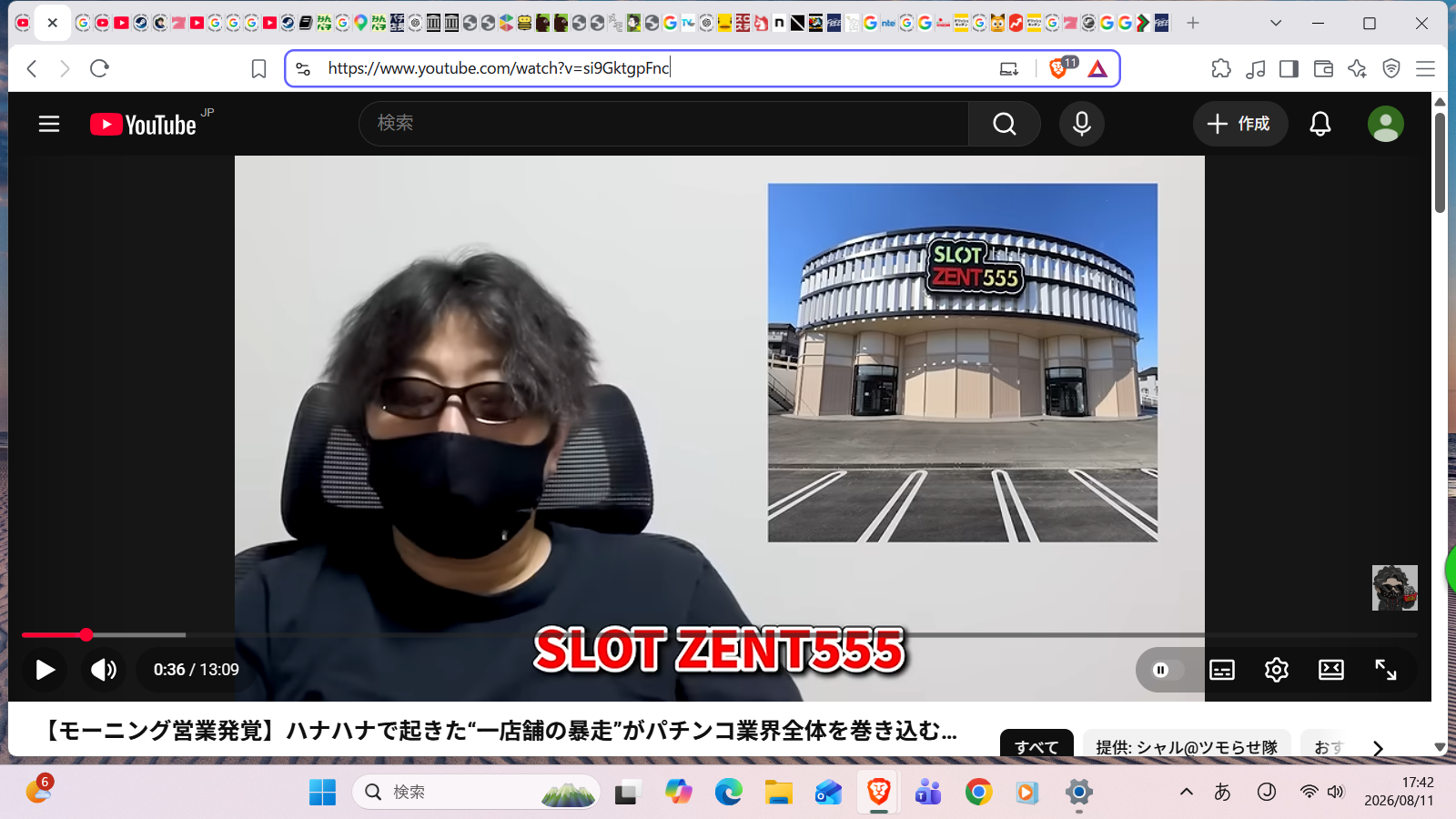The width and height of the screenshot is (1456, 819).
Task: Open Microsoft Edge from the taskbar
Action: pyautogui.click(x=728, y=793)
